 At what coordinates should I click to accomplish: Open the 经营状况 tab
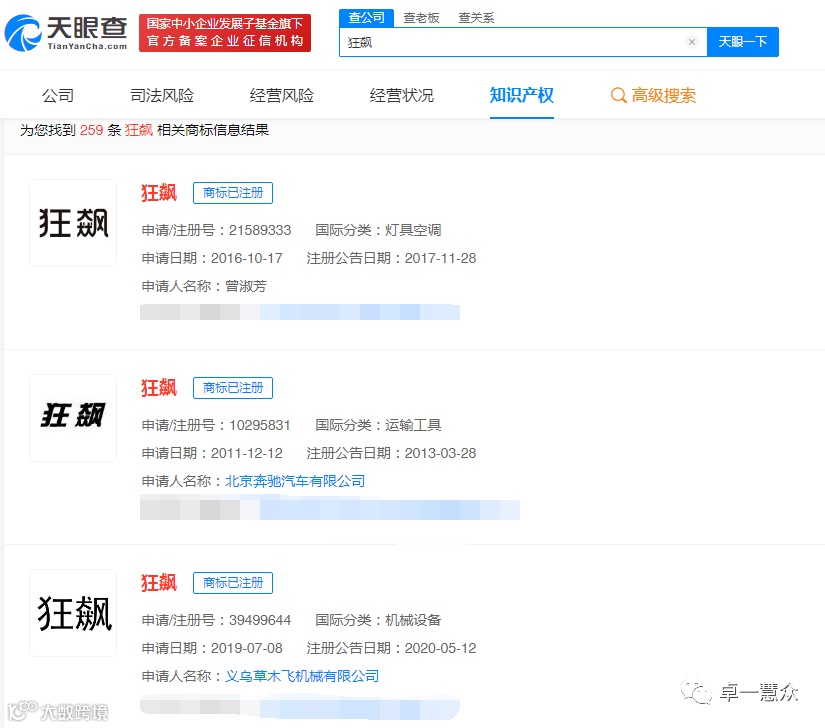click(x=401, y=96)
